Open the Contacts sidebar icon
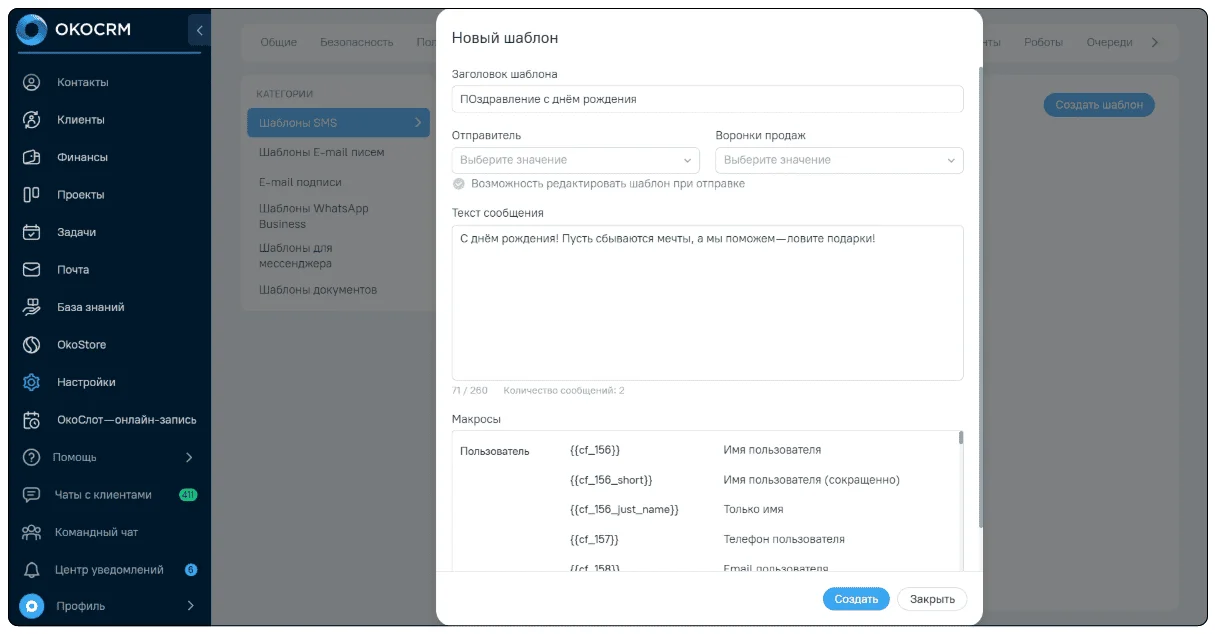Screen dimensions: 1215x634 (x=31, y=82)
